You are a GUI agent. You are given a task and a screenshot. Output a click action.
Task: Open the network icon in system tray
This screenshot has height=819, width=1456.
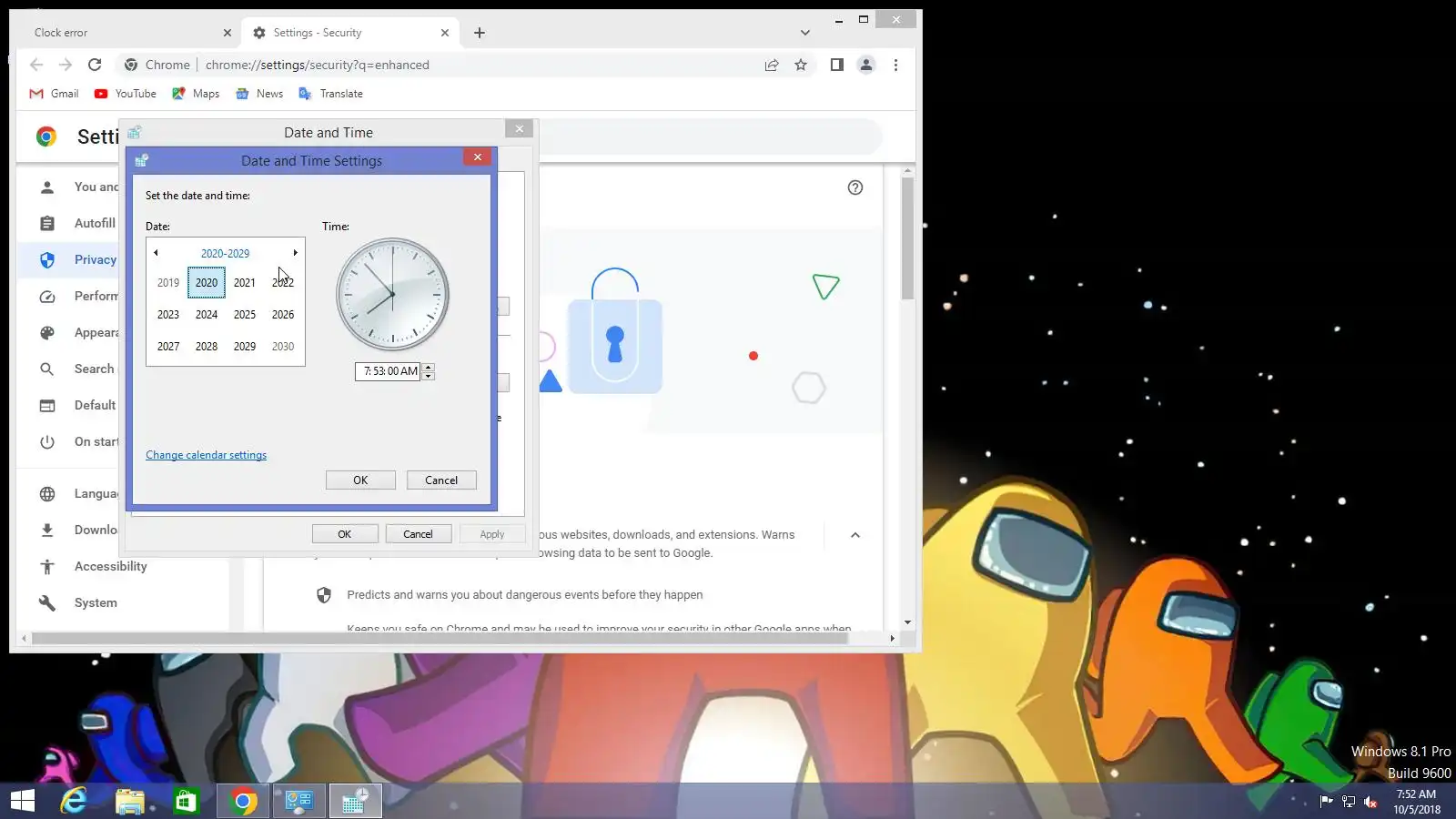(1349, 802)
